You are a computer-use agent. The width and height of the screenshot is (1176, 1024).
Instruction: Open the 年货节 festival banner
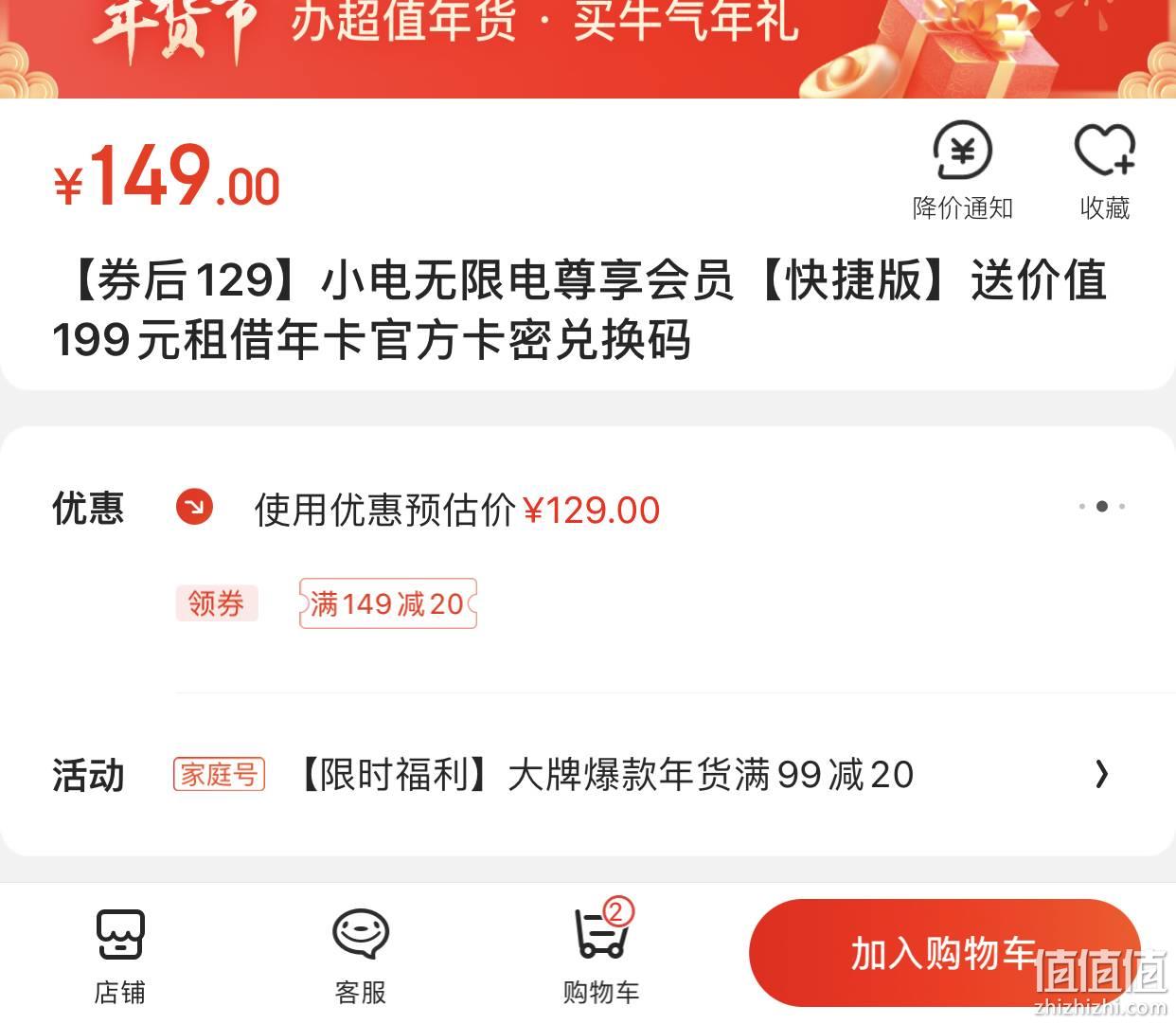(588, 49)
